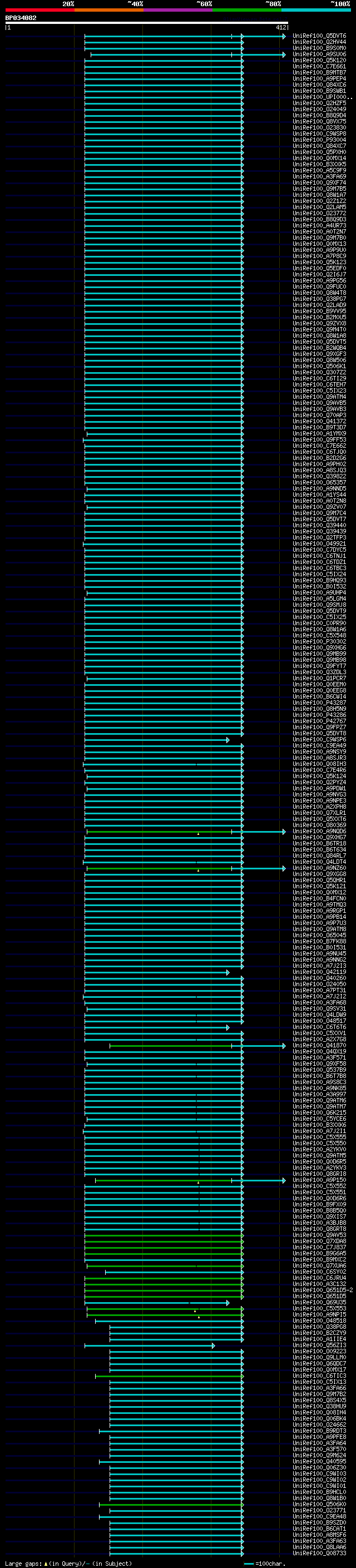Select the UniRef100_C7E4R6 label
Screen dimensions: 356x1568
(319, 770)
